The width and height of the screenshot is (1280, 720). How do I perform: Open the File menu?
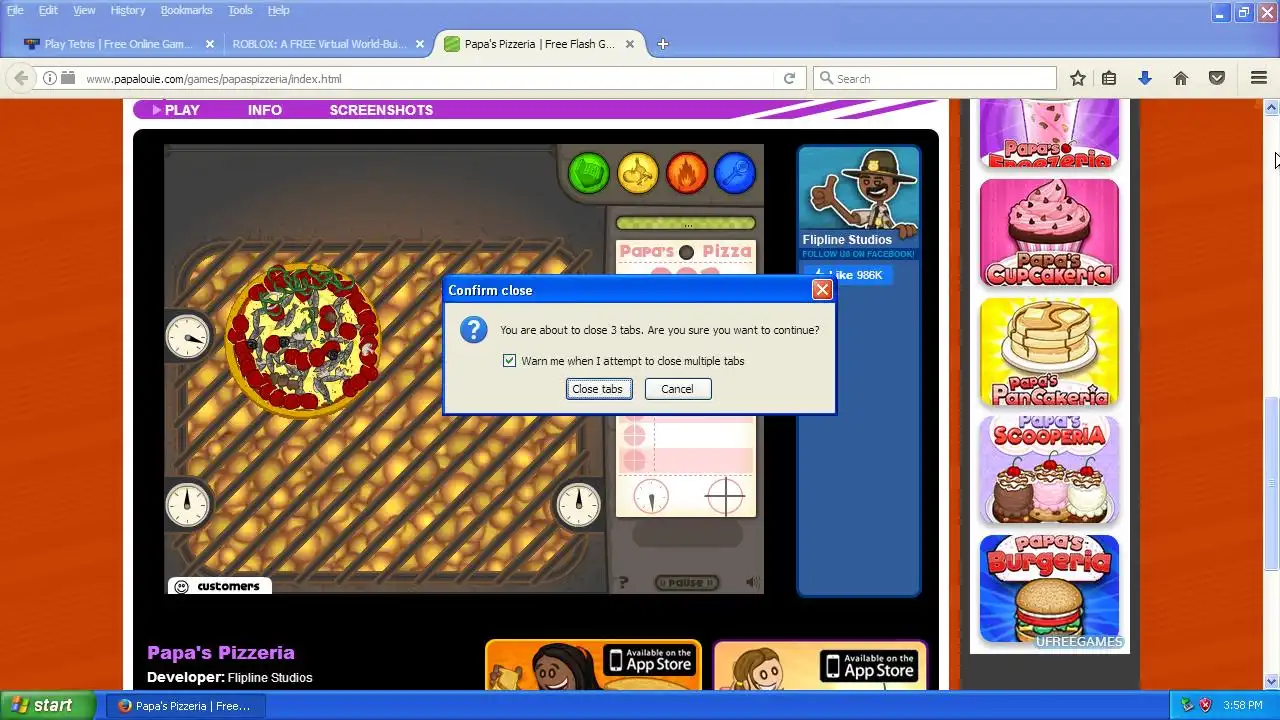pos(15,10)
